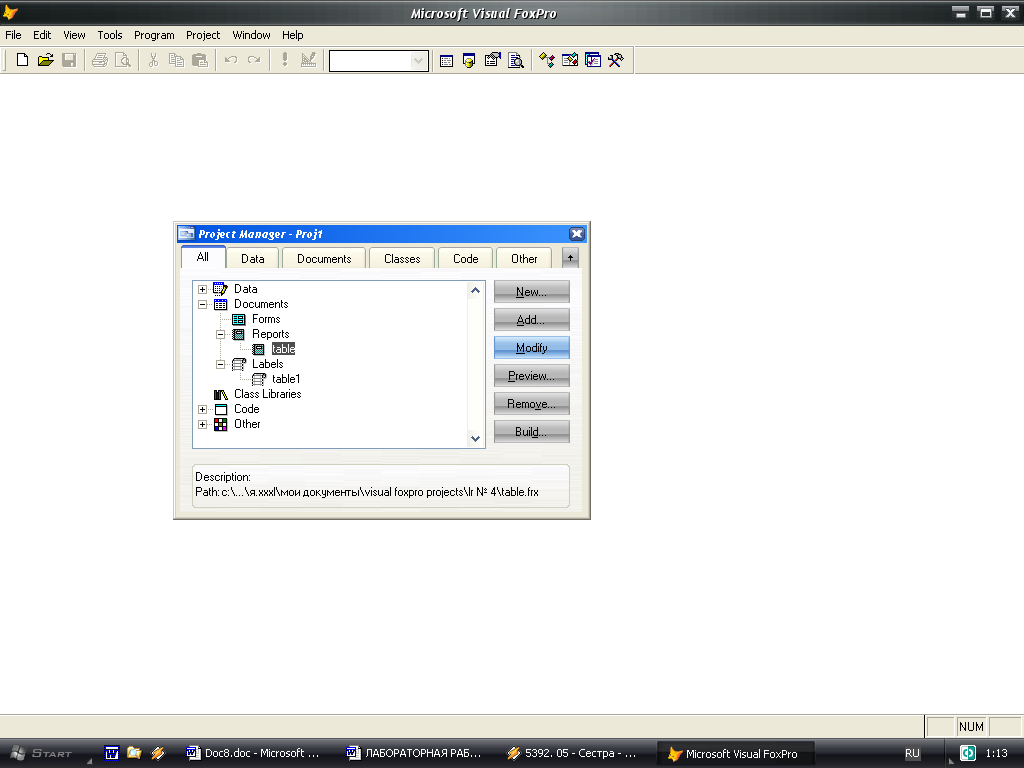The image size is (1024, 768).
Task: Open the Command Window icon
Action: (446, 61)
